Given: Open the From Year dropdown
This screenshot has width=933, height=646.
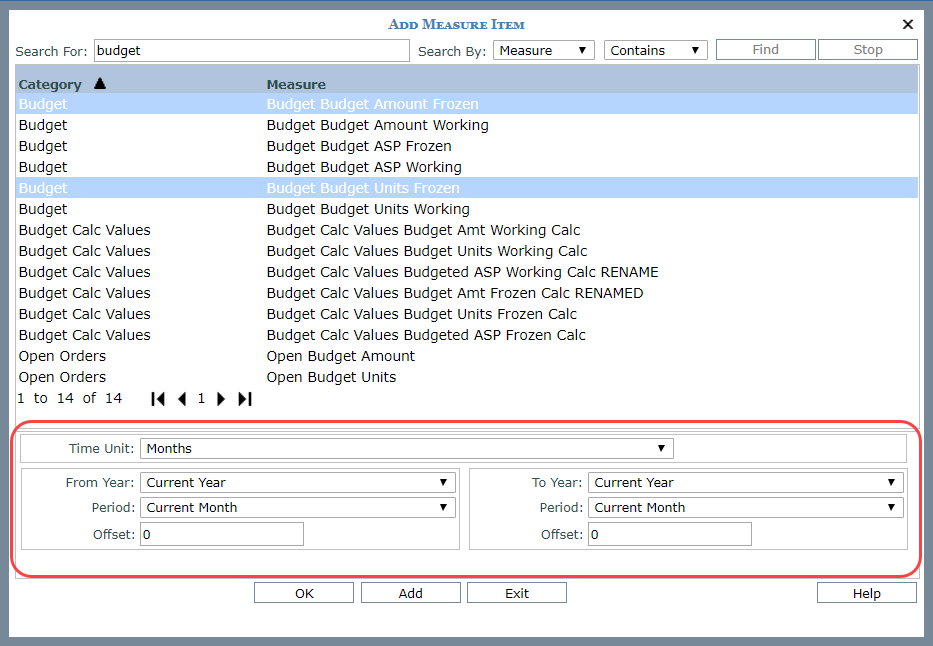Looking at the screenshot, I should point(297,483).
